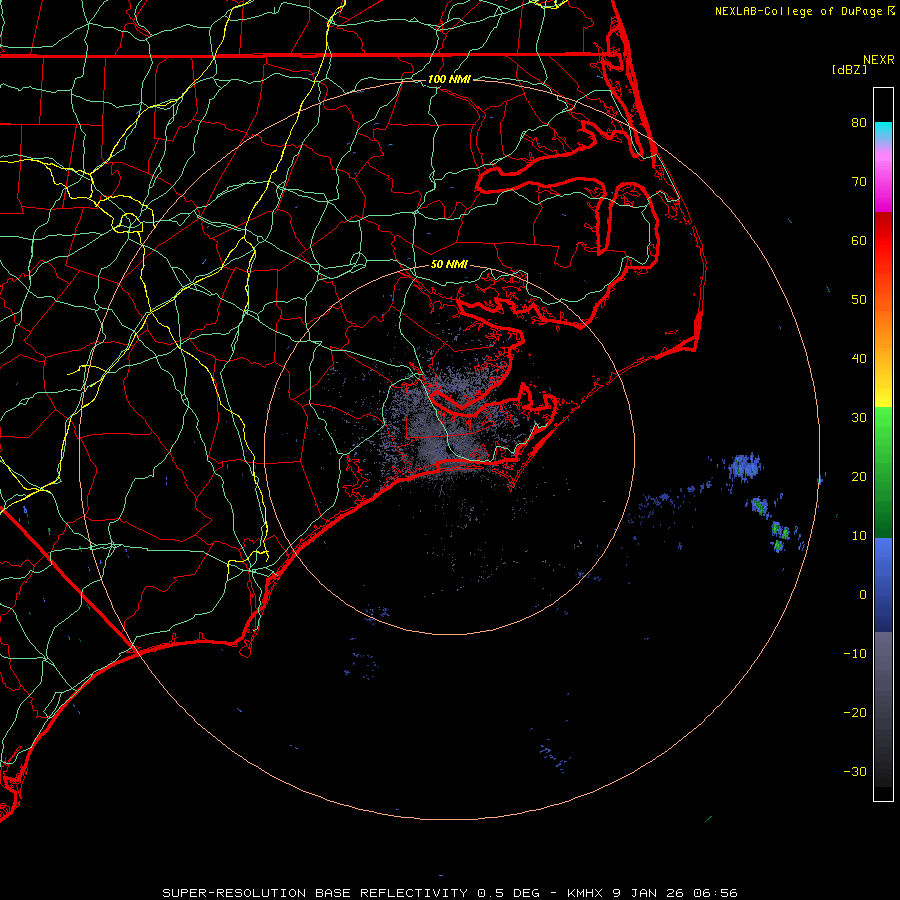
Task: Click the 50 NMI range ring label
Action: 449,265
